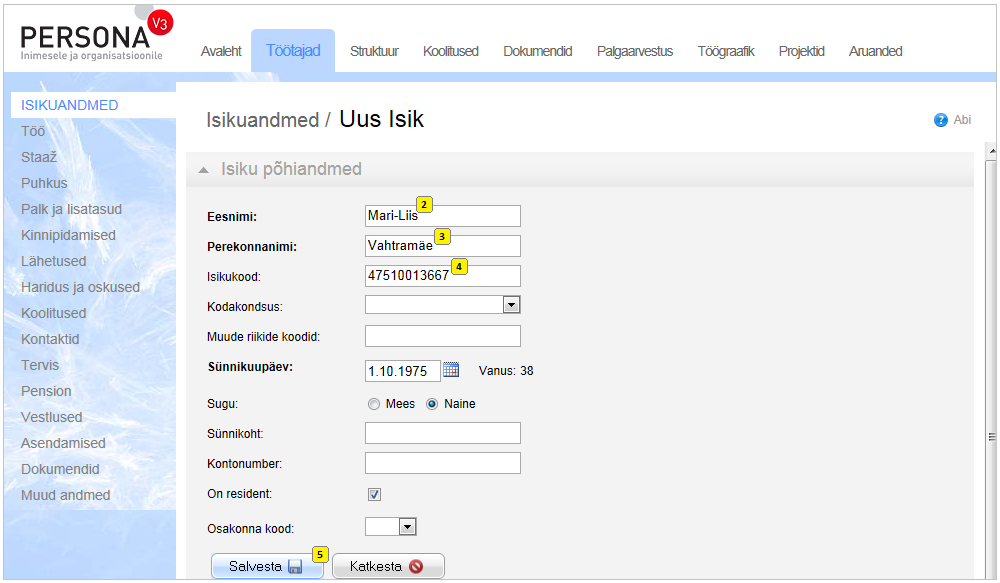Expand the Osakonna kood dropdown
1000x583 pixels.
pyautogui.click(x=407, y=527)
